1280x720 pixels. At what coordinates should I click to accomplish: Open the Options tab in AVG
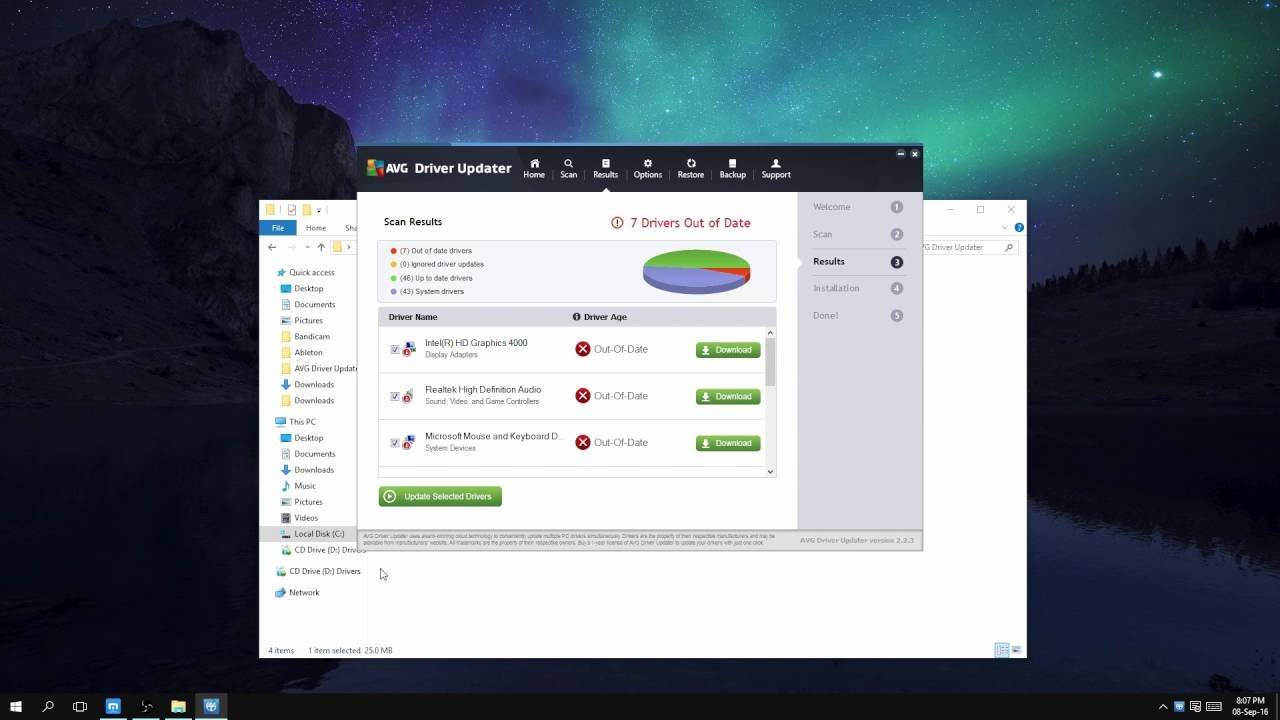647,168
